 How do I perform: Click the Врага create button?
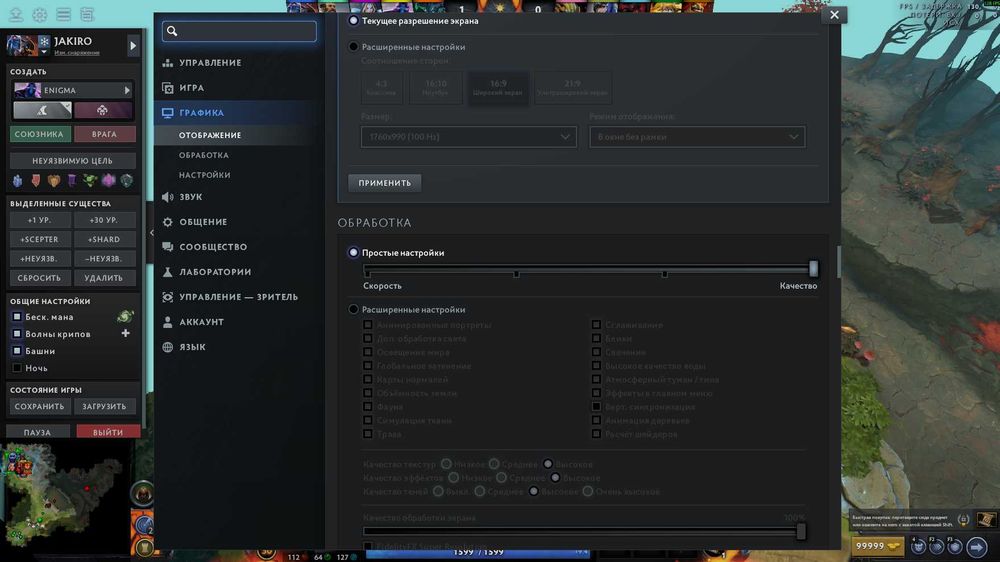tap(104, 134)
